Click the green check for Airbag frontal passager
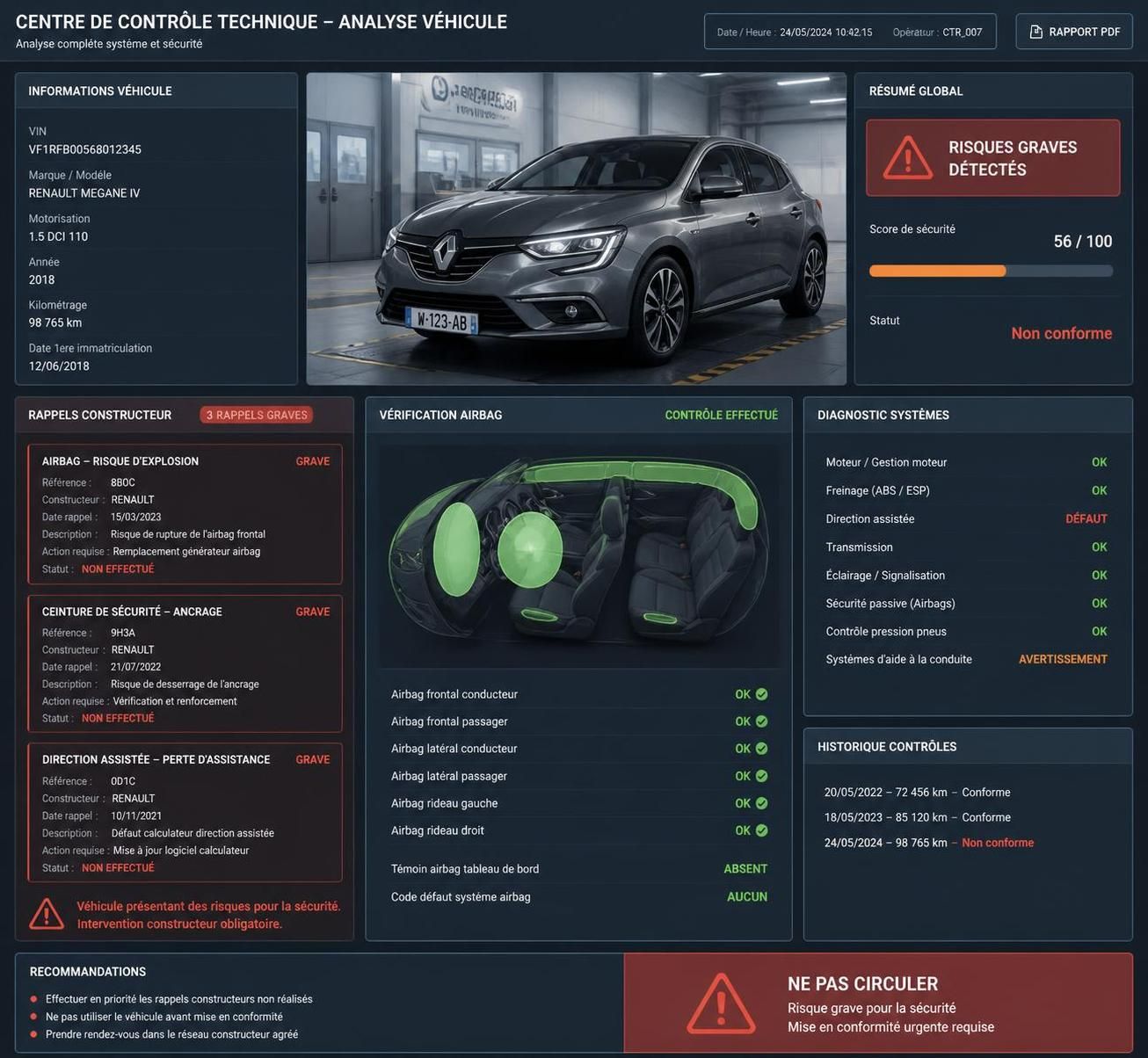The image size is (1148, 1058). [x=761, y=721]
